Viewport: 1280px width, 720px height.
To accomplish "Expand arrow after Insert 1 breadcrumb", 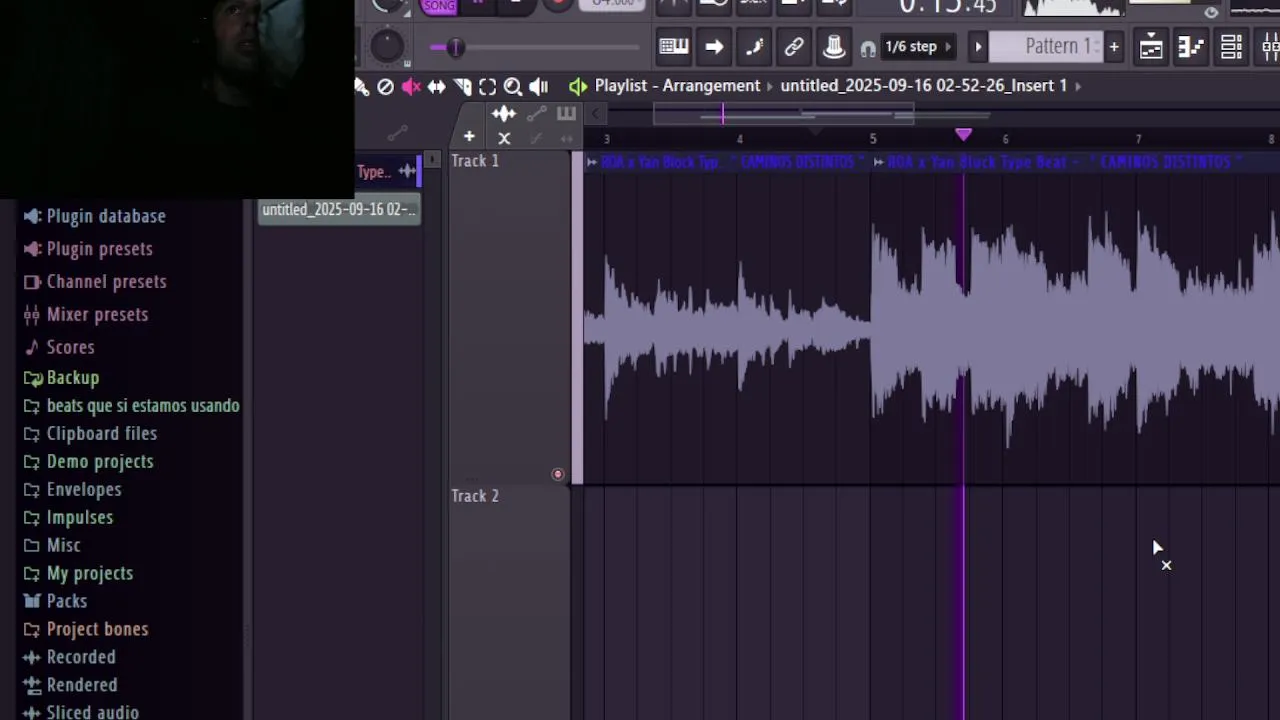I will point(1078,86).
